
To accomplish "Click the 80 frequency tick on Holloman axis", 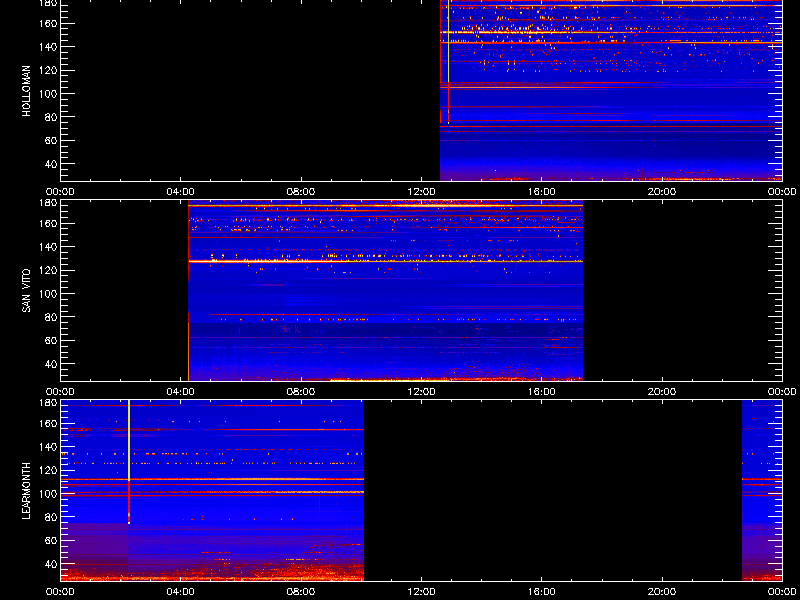I will [52, 117].
